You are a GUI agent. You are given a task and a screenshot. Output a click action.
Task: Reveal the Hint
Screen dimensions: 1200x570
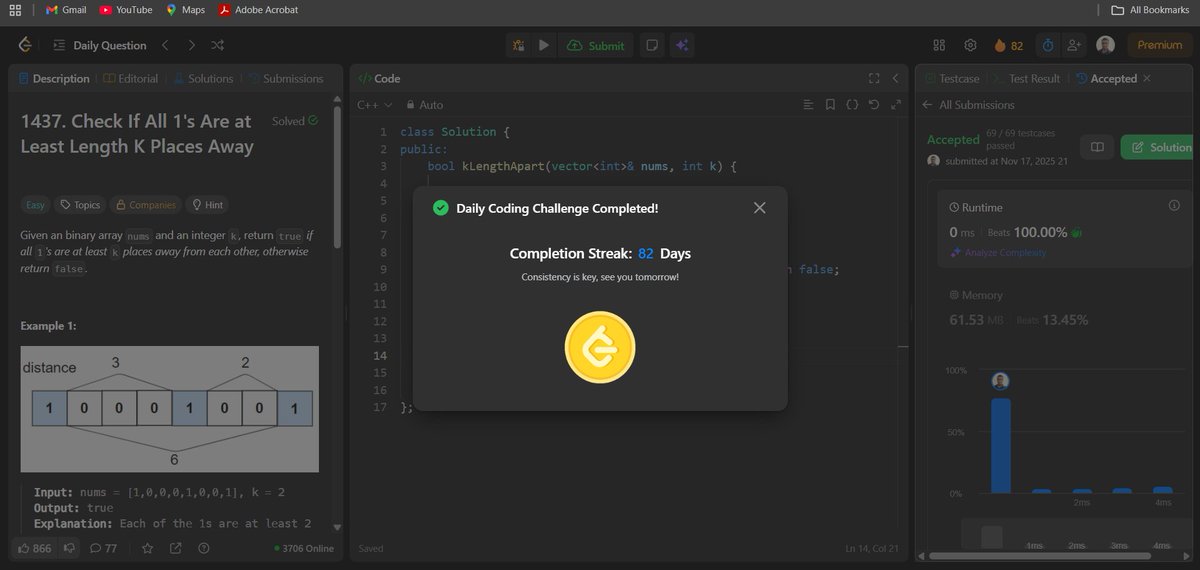coord(207,204)
